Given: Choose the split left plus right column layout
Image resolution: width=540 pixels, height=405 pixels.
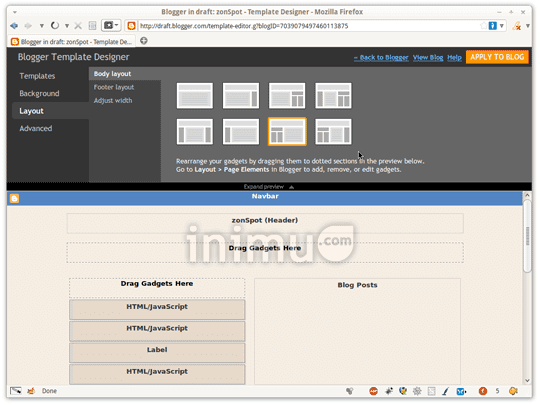Looking at the screenshot, I should tap(333, 132).
